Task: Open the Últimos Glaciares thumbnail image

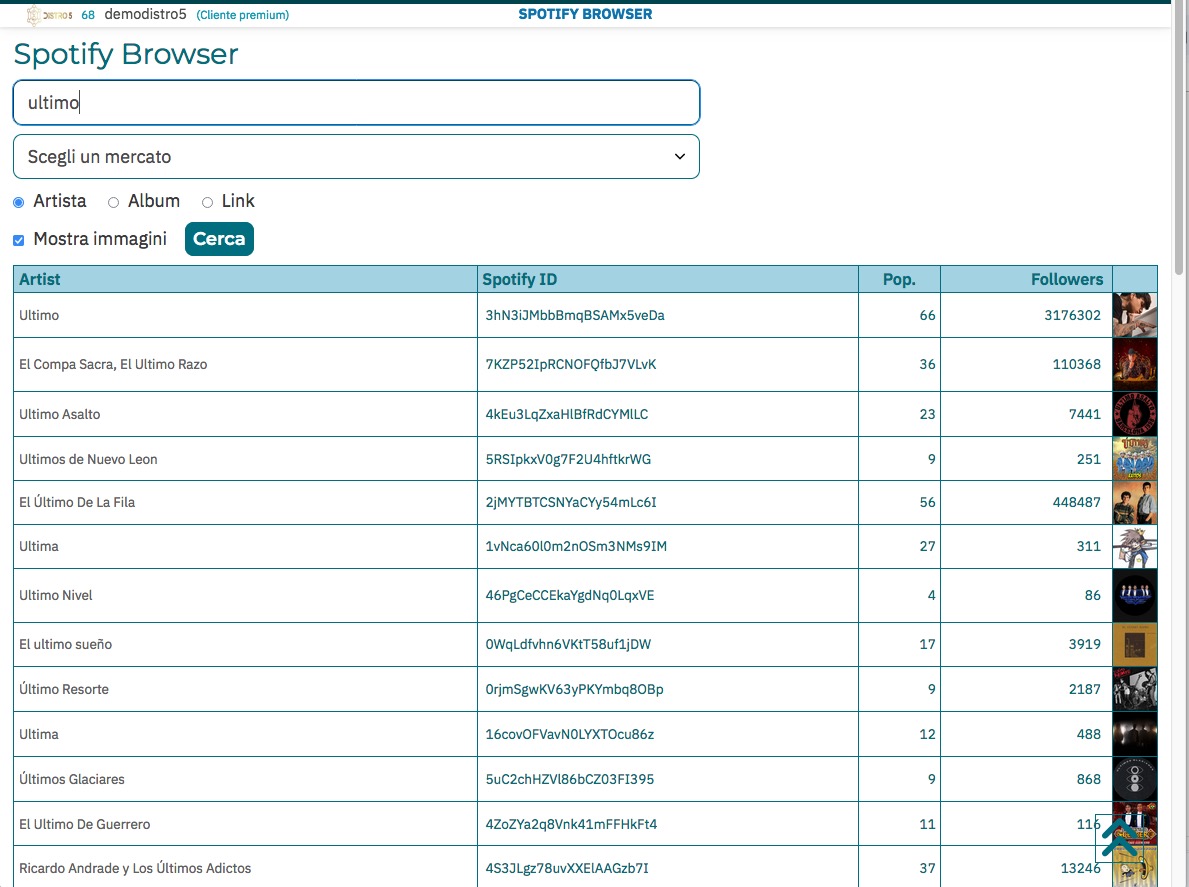Action: pos(1134,779)
